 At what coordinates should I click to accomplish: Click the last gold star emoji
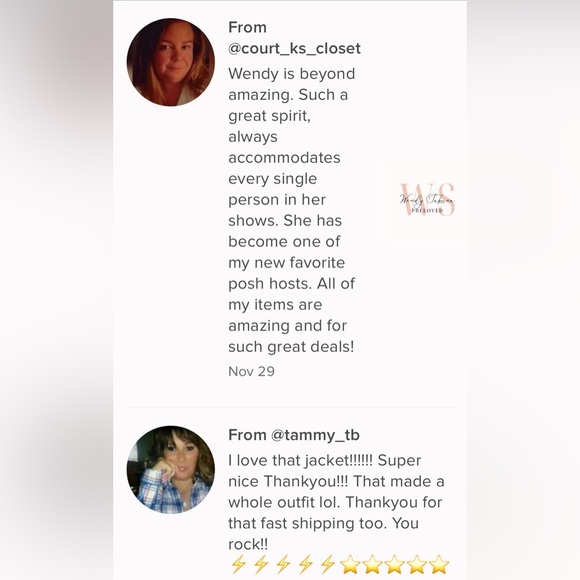(x=439, y=564)
